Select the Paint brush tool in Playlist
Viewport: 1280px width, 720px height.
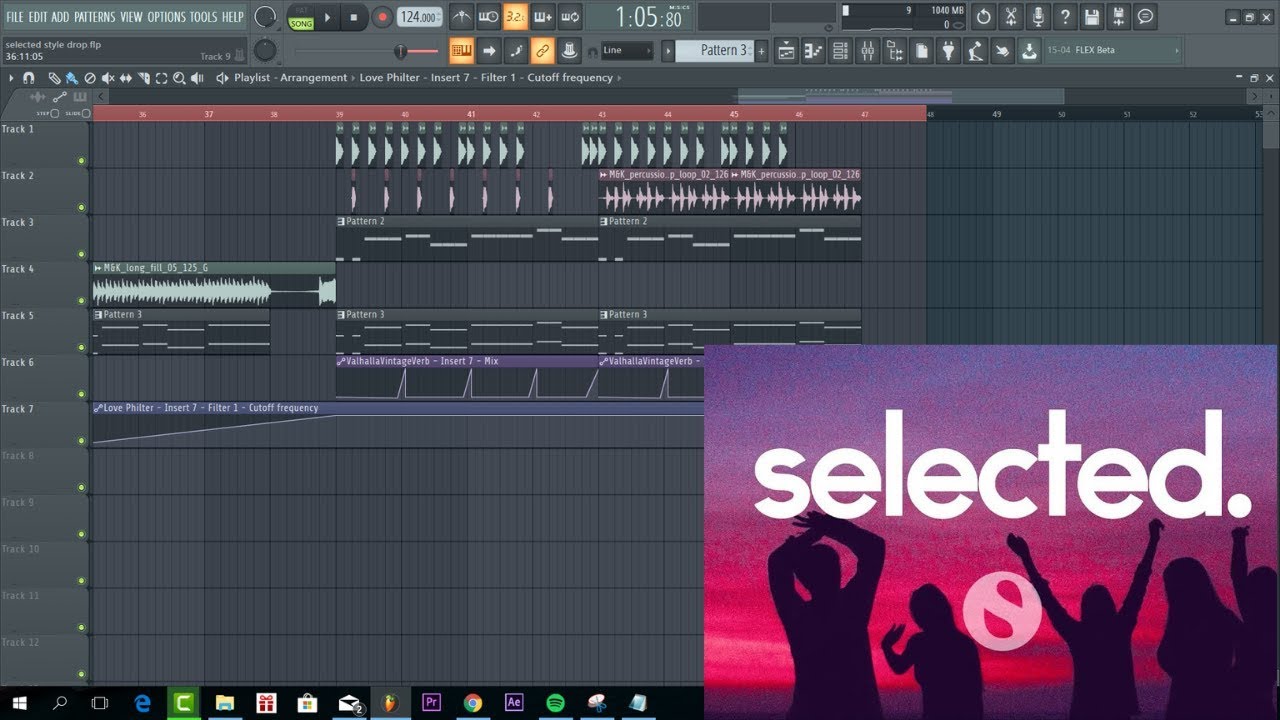[x=71, y=77]
